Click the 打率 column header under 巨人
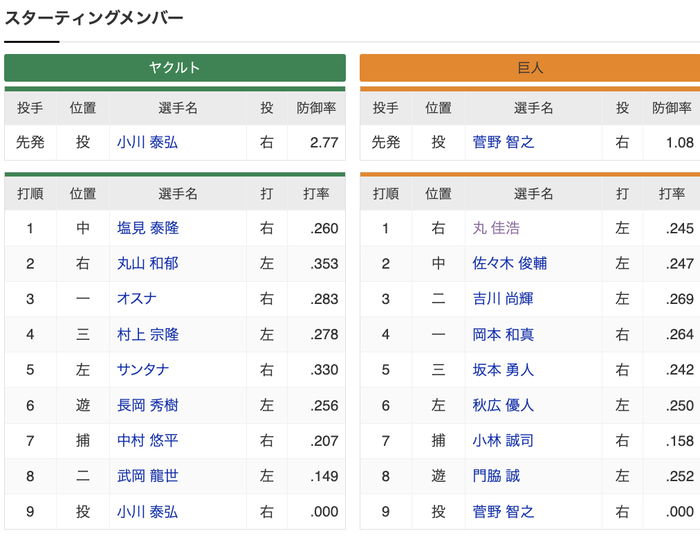 pyautogui.click(x=671, y=194)
